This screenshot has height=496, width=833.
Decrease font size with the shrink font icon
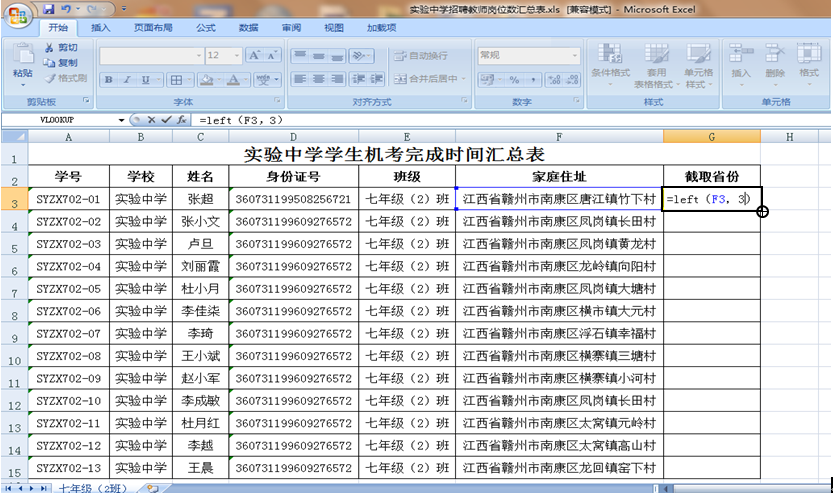pos(271,55)
